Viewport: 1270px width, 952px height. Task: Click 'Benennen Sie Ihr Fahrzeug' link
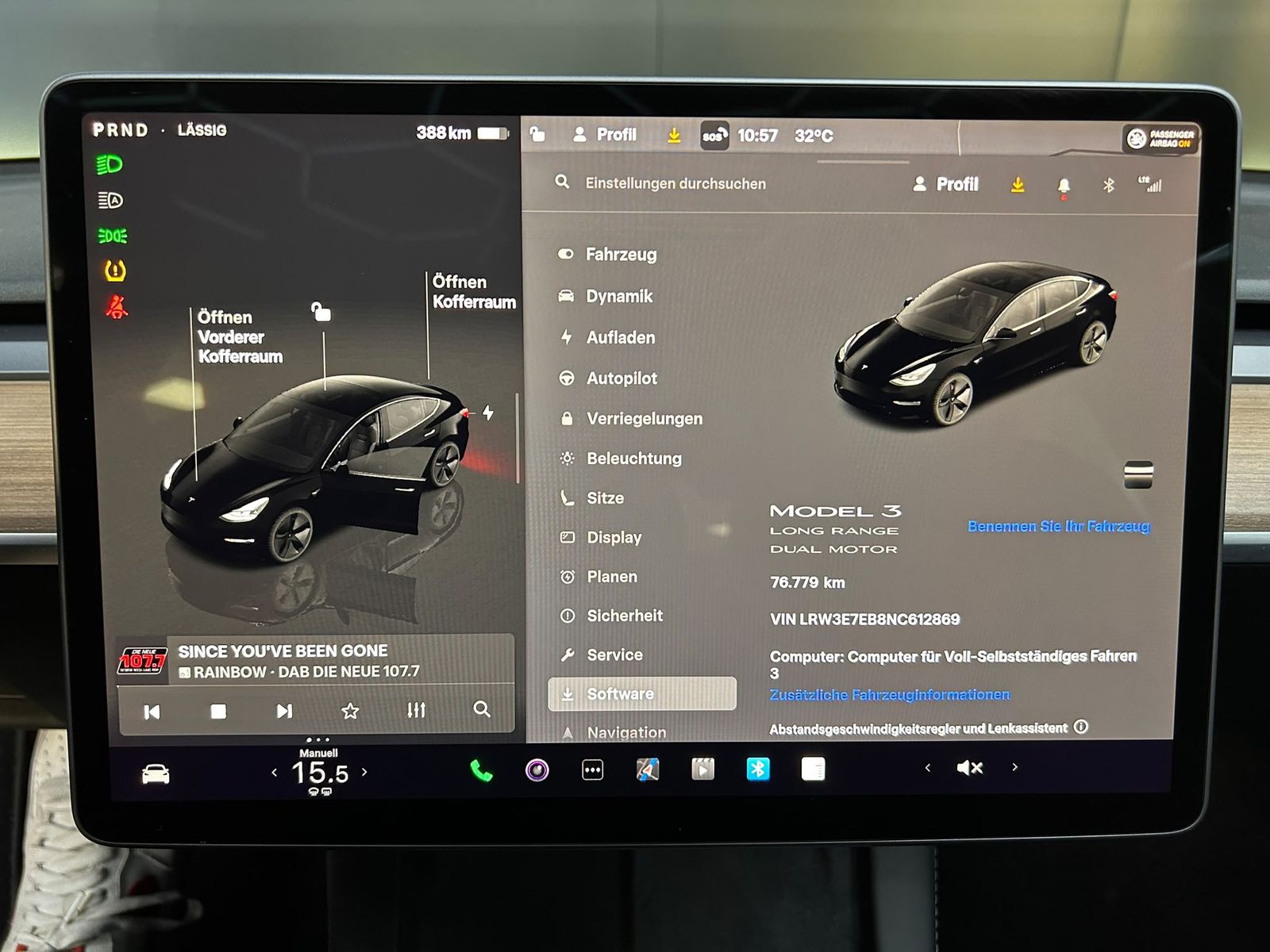pyautogui.click(x=1059, y=526)
